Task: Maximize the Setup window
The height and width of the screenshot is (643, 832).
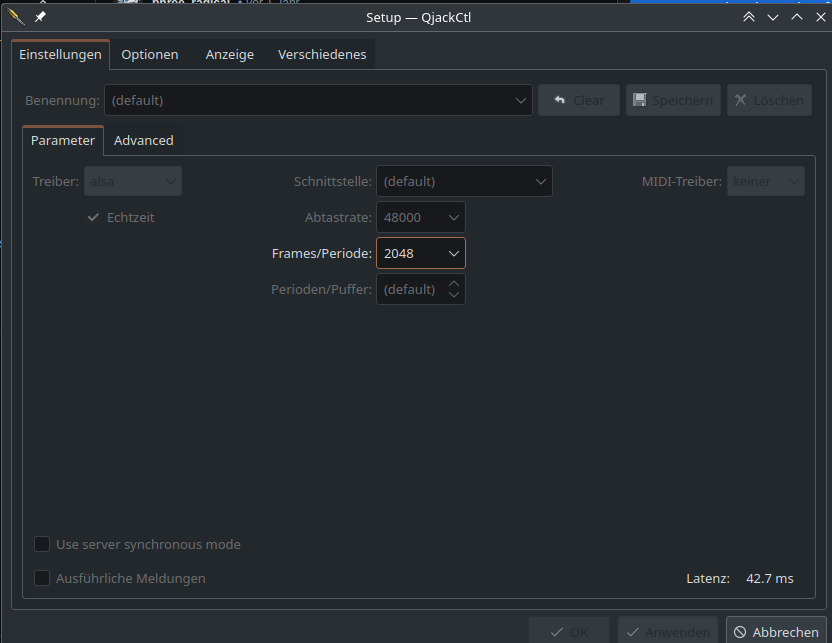Action: [x=797, y=17]
